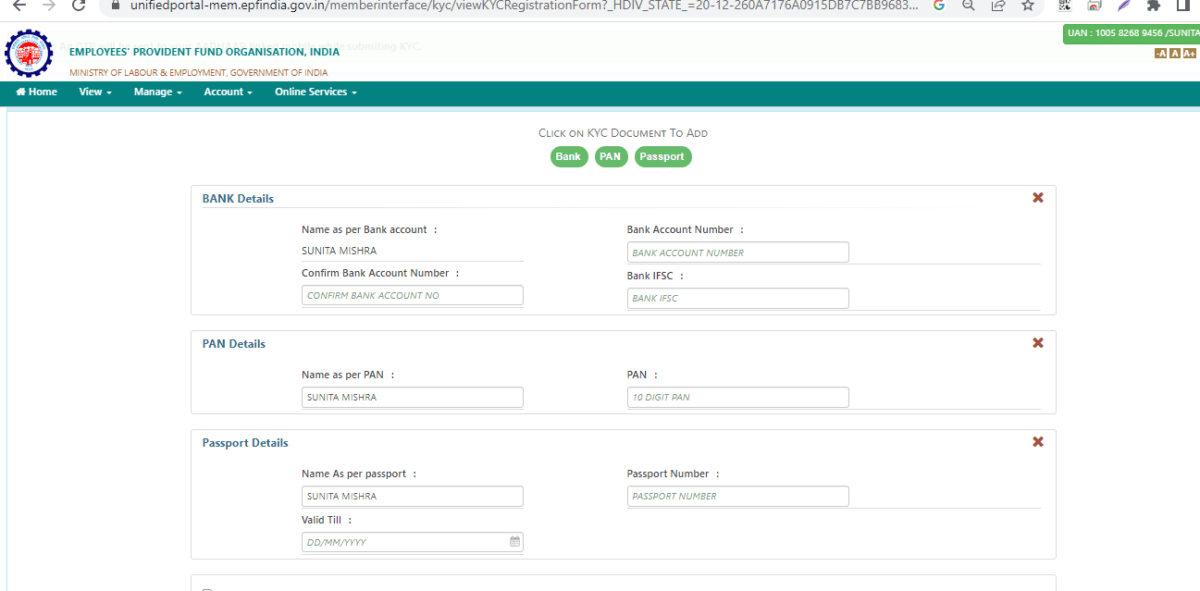1200x591 pixels.
Task: Expand the Manage dropdown menu
Action: [155, 91]
